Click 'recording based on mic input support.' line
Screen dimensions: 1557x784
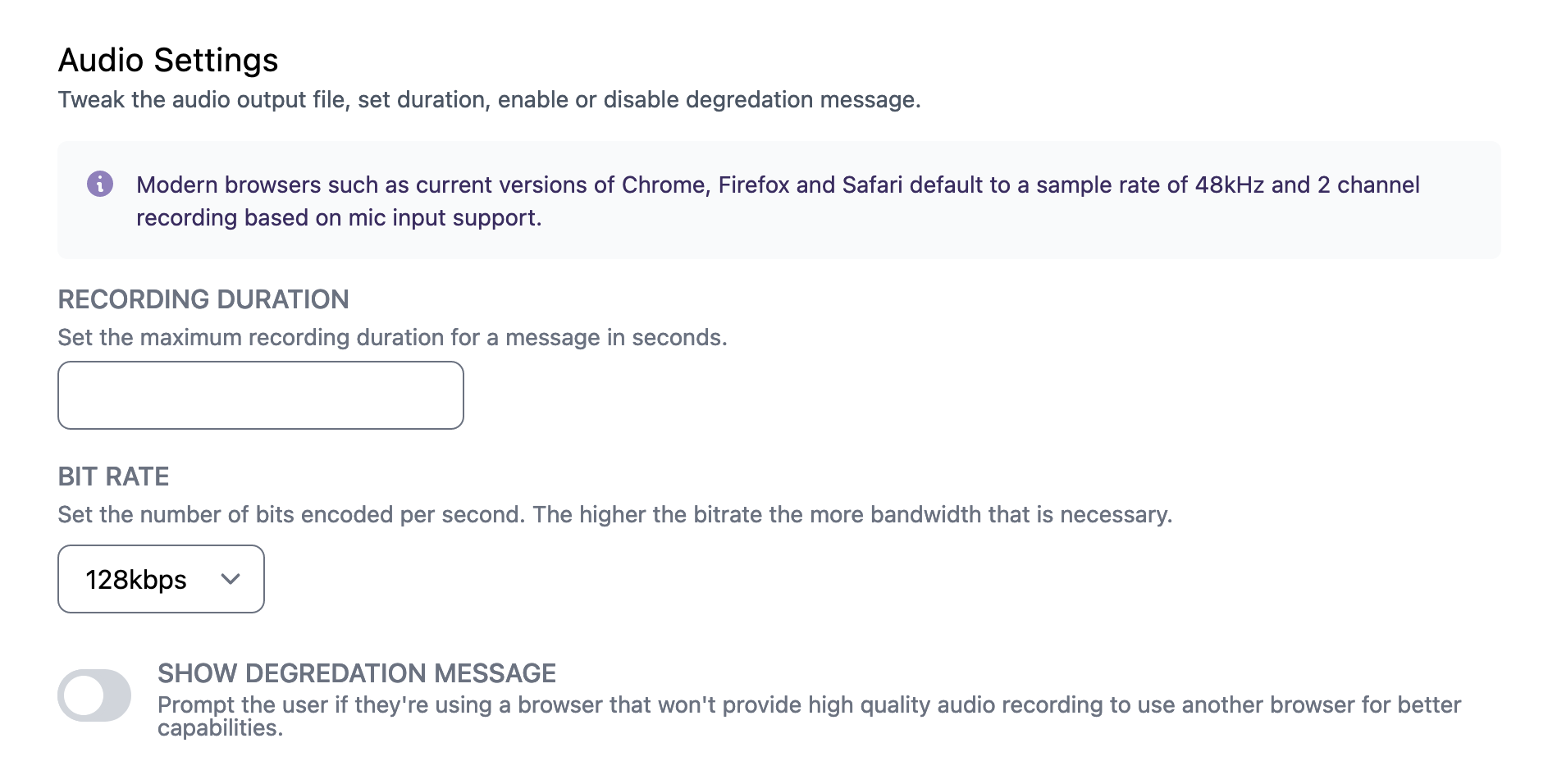(x=339, y=218)
